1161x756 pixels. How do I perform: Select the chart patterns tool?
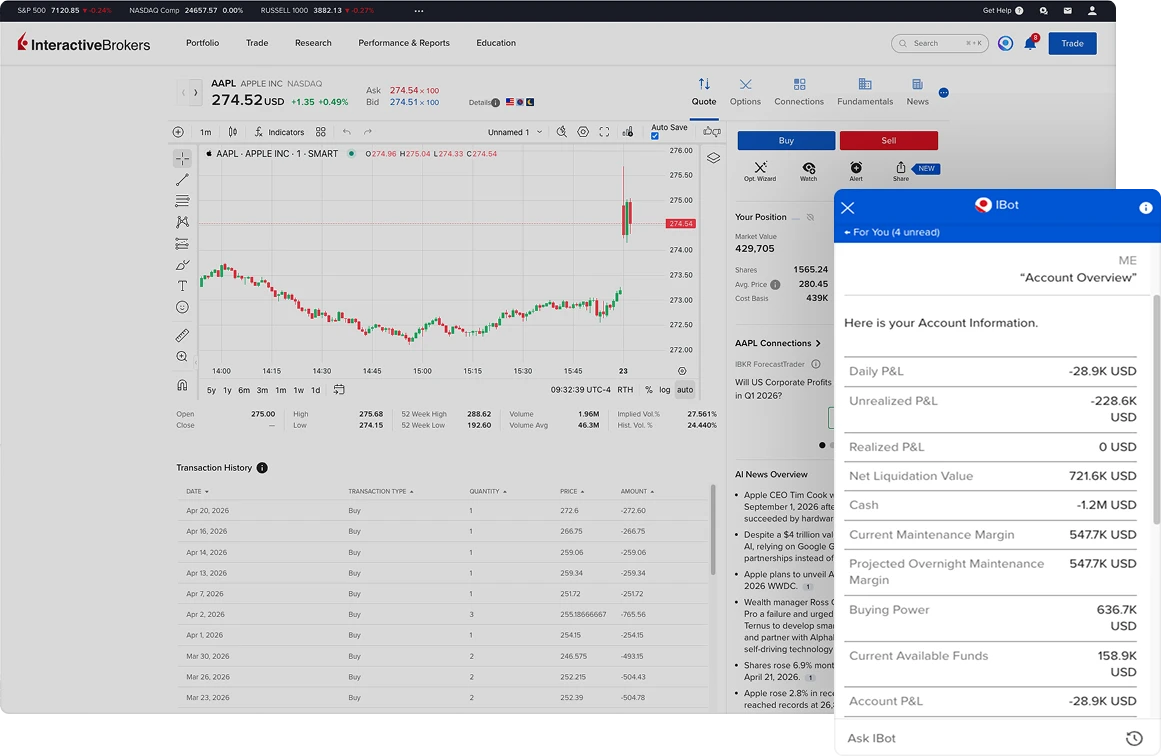click(182, 222)
